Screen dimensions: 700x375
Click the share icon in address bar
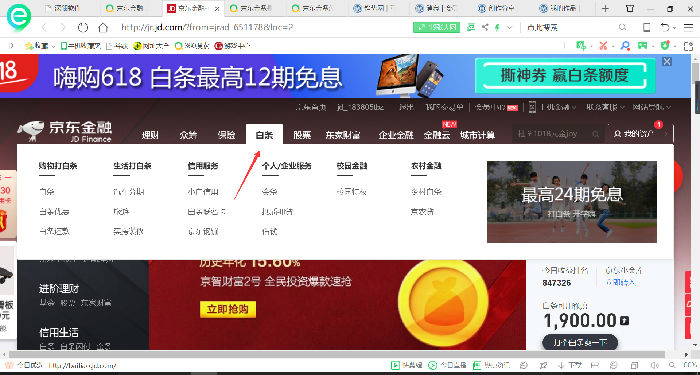tap(485, 28)
